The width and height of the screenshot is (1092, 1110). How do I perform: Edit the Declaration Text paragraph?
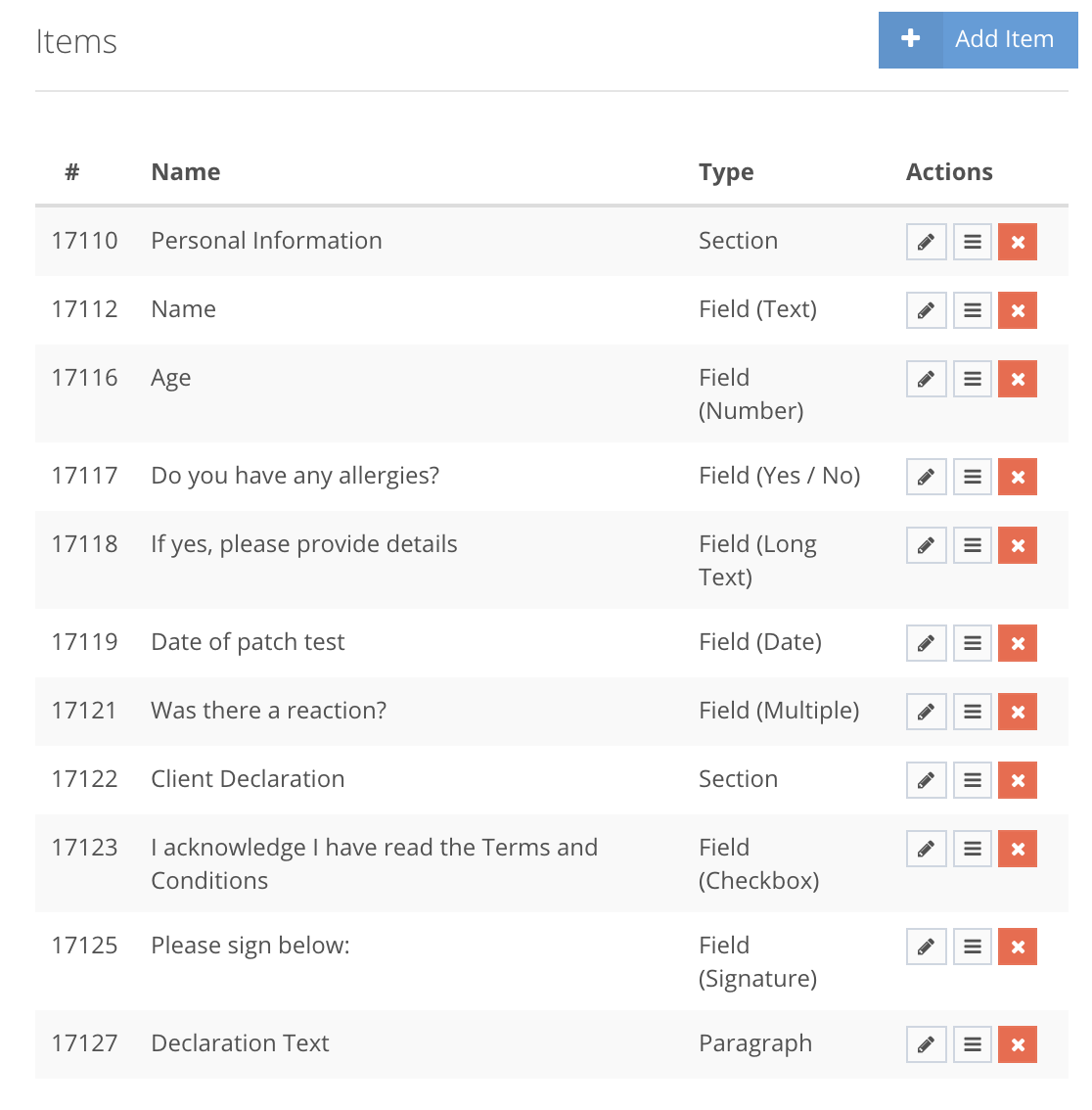tap(926, 1044)
